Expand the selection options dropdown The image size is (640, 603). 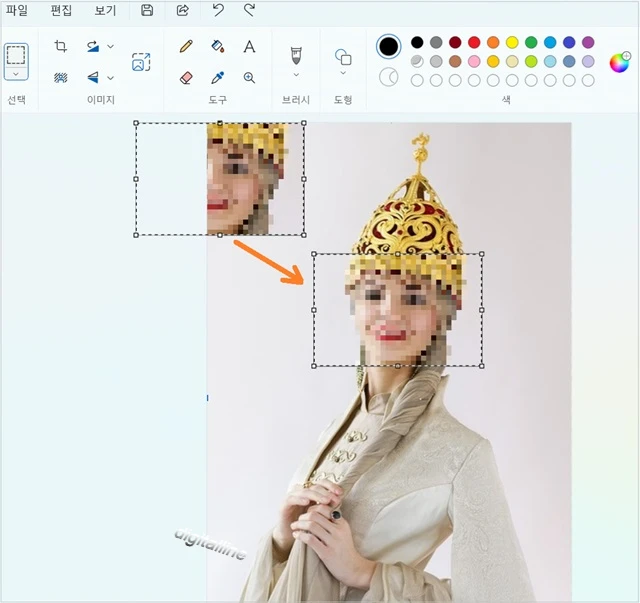(x=16, y=74)
